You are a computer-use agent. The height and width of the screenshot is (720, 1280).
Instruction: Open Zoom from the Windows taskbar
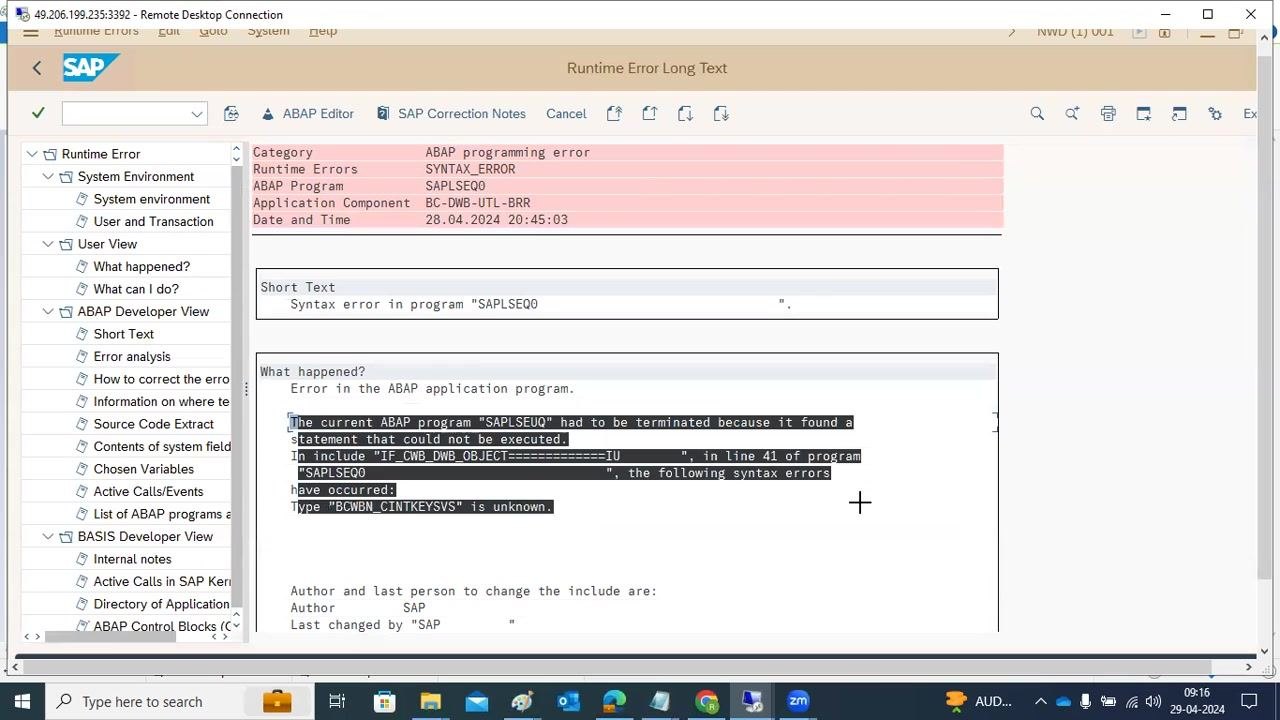point(798,701)
